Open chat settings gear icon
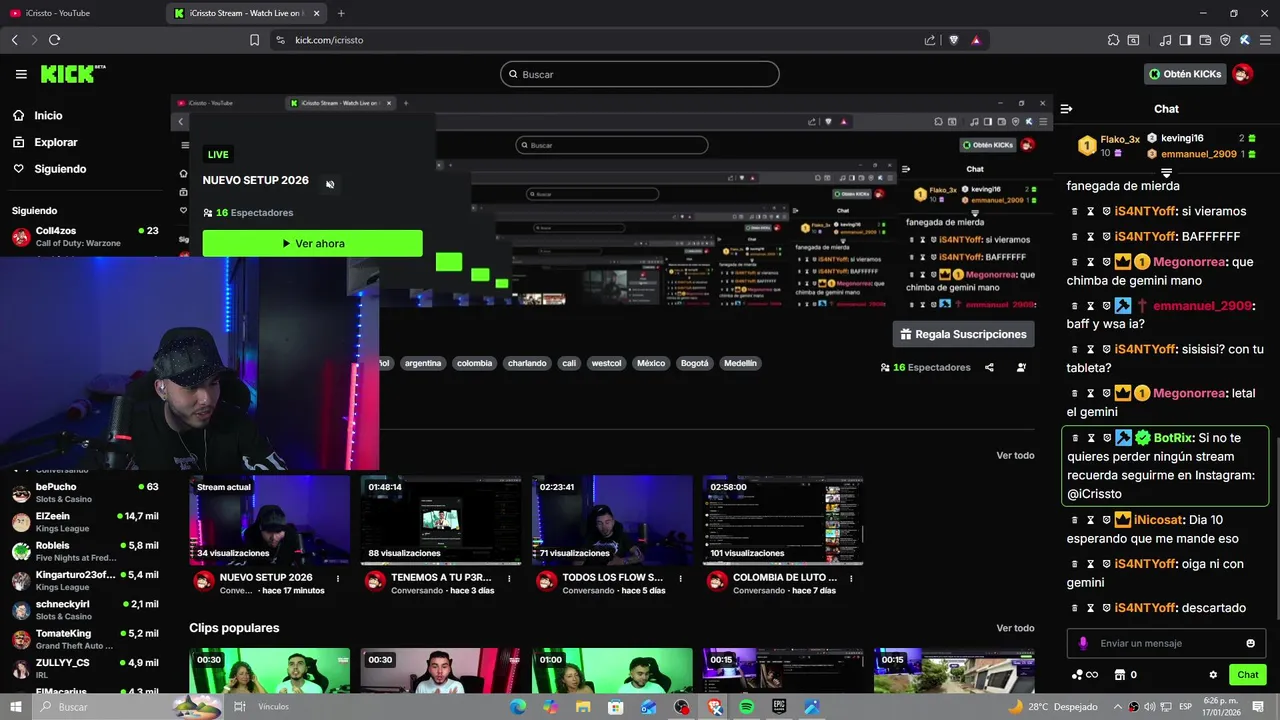The width and height of the screenshot is (1280, 720). click(x=1213, y=675)
